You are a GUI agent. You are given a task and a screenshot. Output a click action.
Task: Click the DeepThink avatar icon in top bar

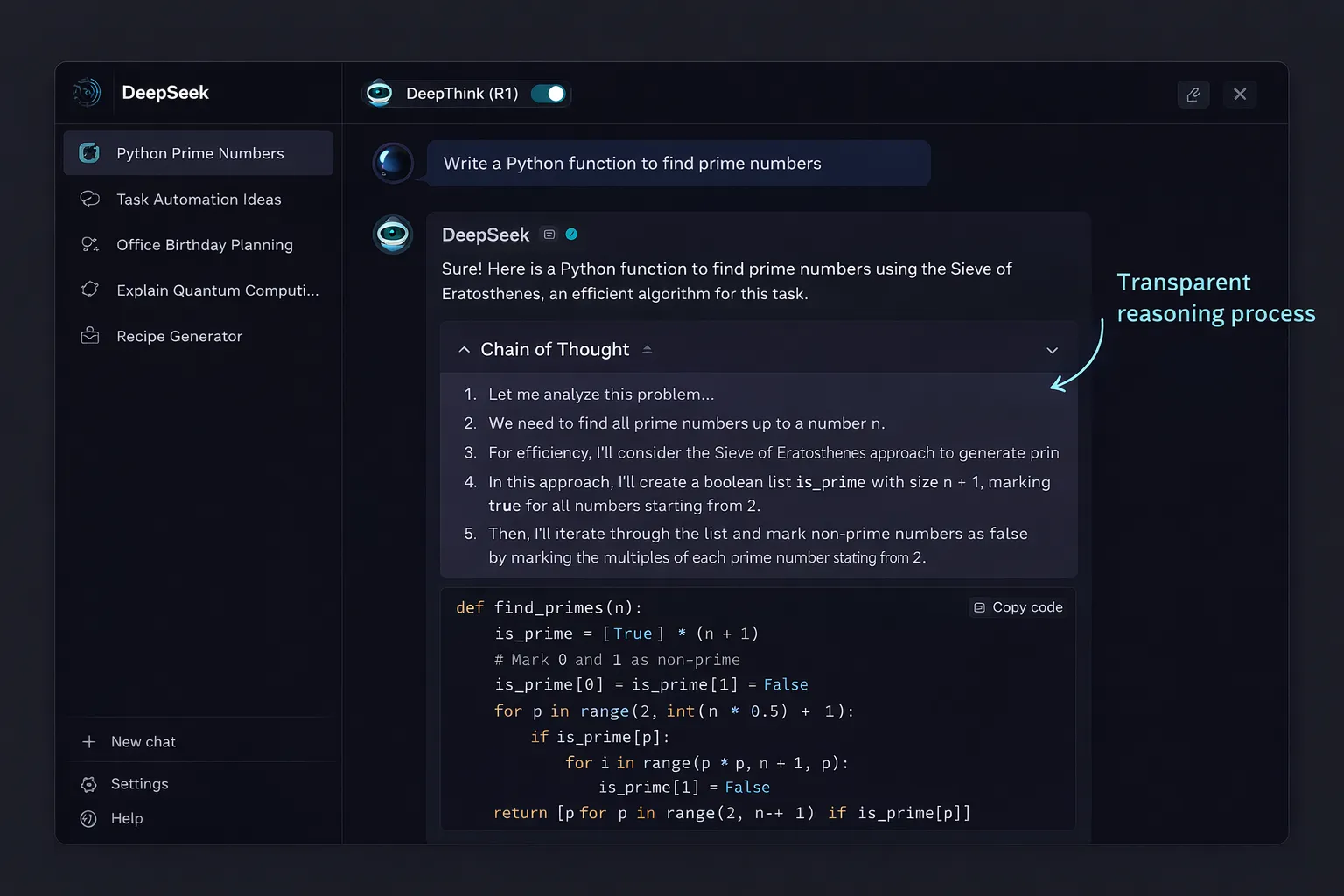click(379, 93)
